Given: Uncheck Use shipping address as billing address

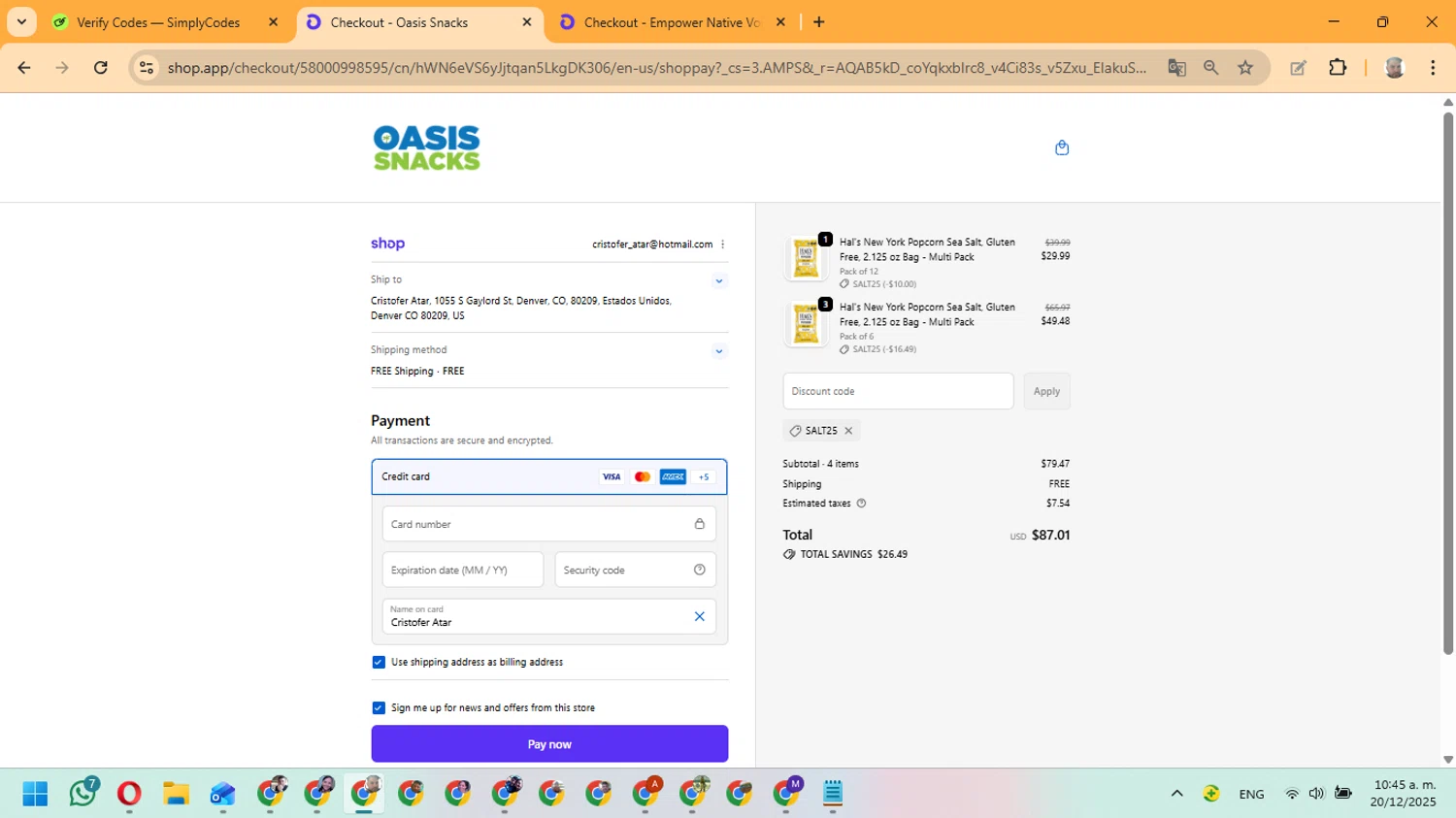Looking at the screenshot, I should tap(379, 662).
